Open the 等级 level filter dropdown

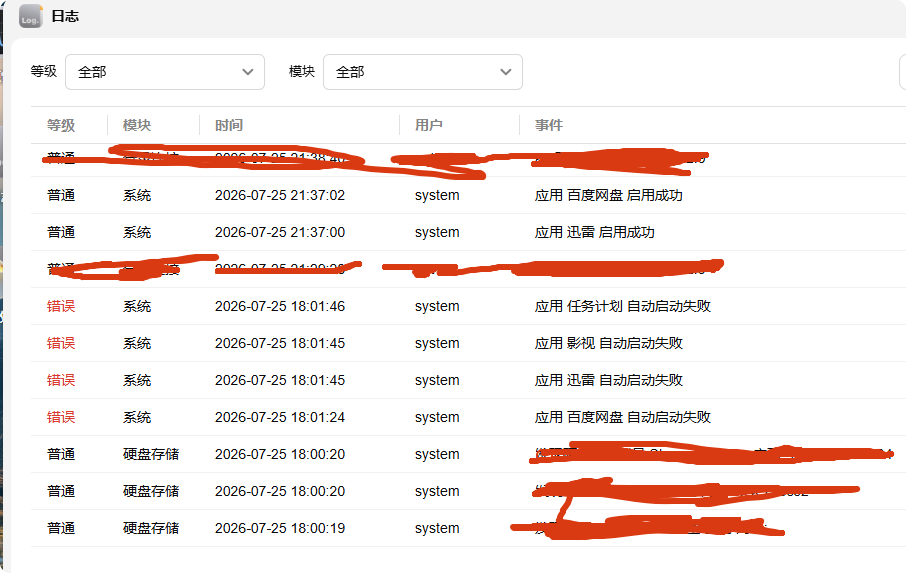(x=165, y=72)
